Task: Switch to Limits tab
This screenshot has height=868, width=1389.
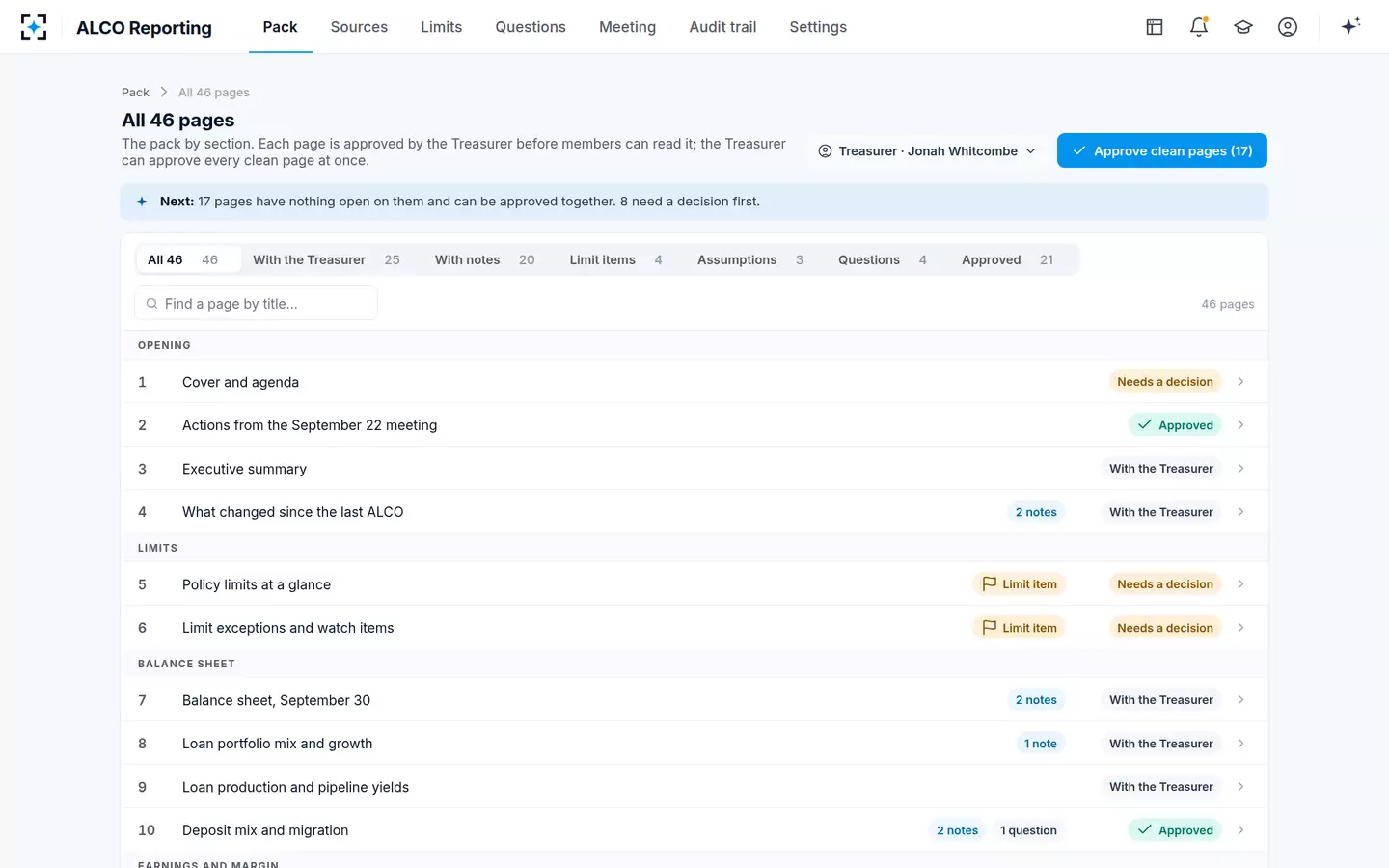Action: click(441, 27)
